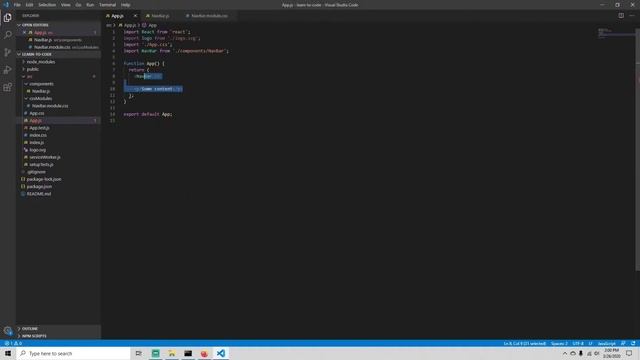Open the Manage gear in the activity bar
This screenshot has width=640, height=360.
(x=7, y=331)
